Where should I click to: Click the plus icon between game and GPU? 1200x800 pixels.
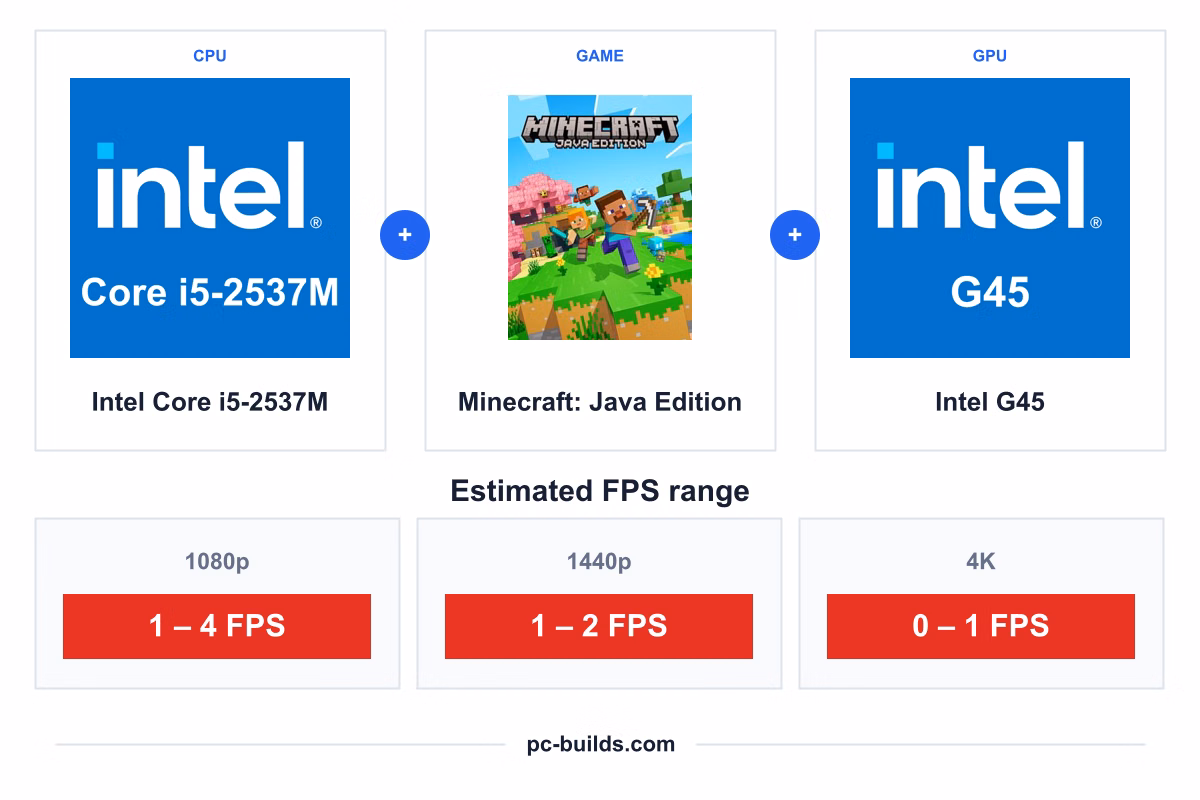(795, 235)
